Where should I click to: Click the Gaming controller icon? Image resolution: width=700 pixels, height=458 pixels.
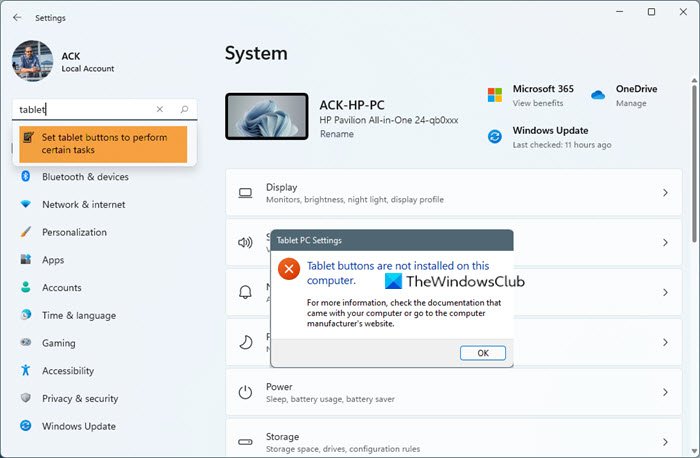[x=25, y=342]
